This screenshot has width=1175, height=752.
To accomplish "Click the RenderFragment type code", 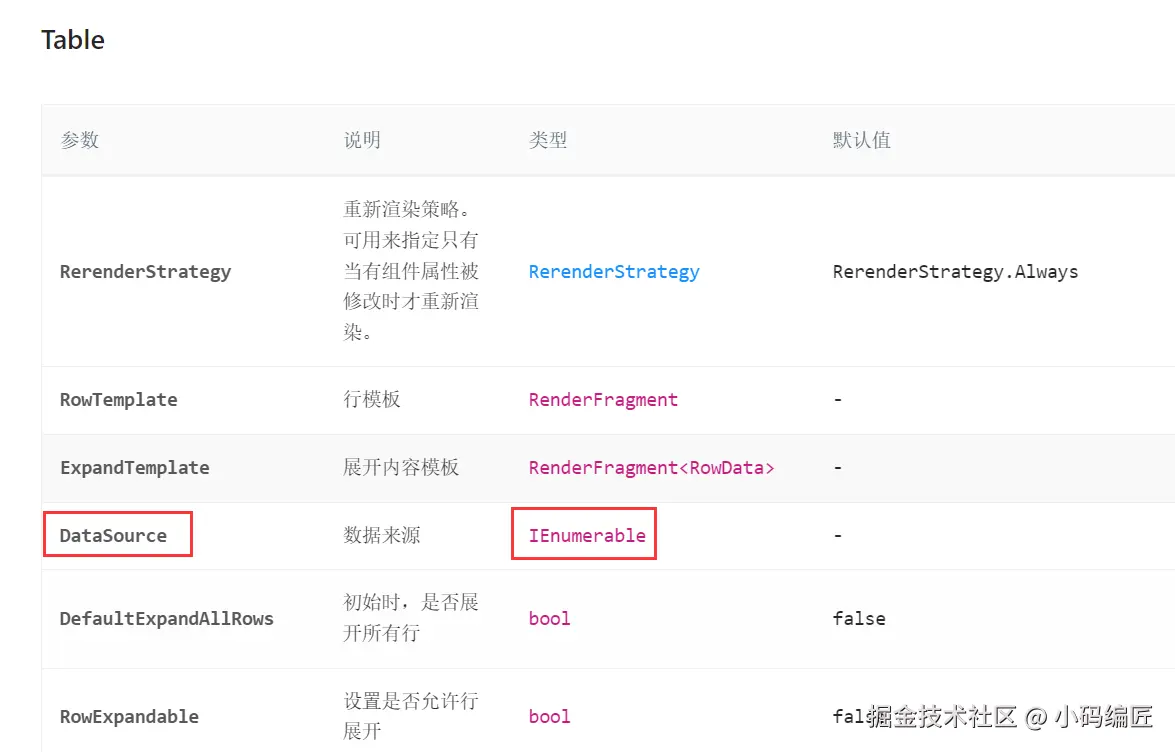I will (603, 400).
